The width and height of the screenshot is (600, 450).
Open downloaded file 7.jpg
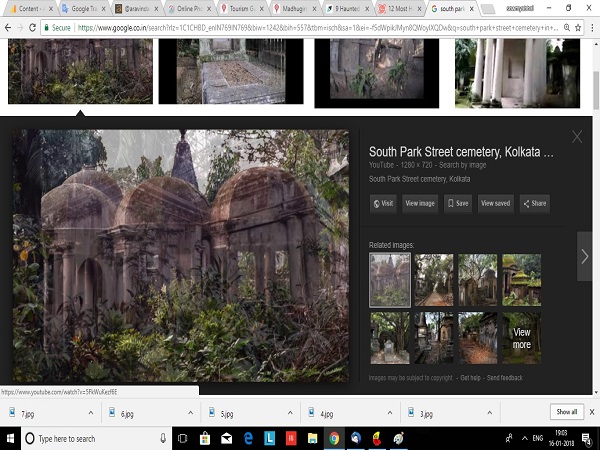pos(28,414)
